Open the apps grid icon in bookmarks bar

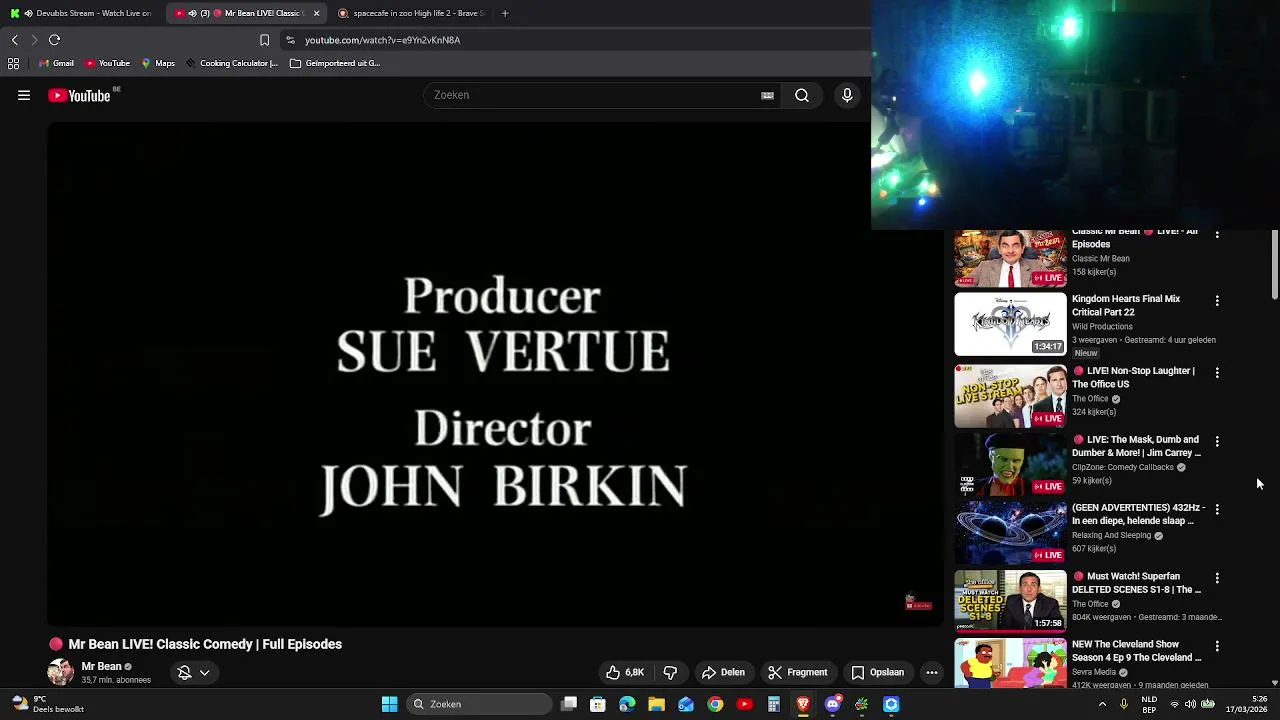point(13,63)
